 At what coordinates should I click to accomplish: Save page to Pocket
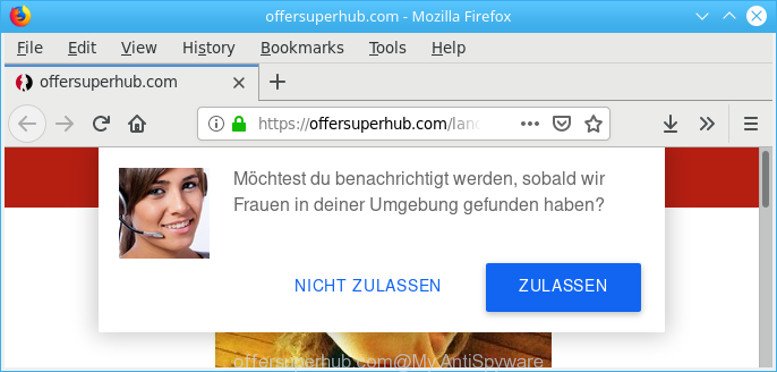[561, 124]
